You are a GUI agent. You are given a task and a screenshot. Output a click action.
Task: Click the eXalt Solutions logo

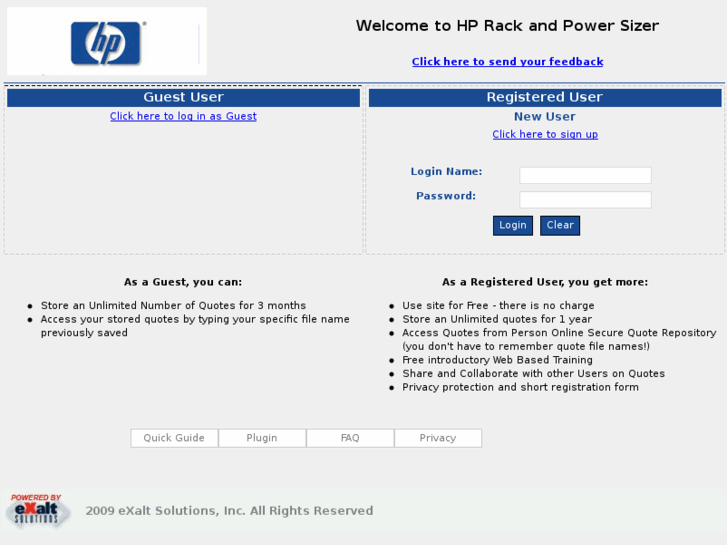click(x=38, y=511)
